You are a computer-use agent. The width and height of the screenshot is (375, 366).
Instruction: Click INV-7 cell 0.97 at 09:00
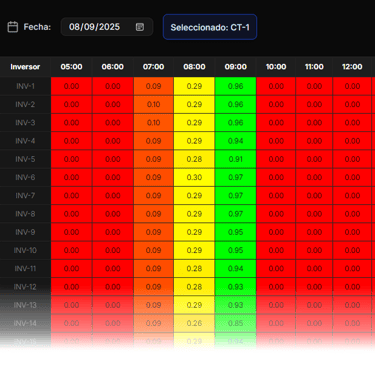coord(236,196)
